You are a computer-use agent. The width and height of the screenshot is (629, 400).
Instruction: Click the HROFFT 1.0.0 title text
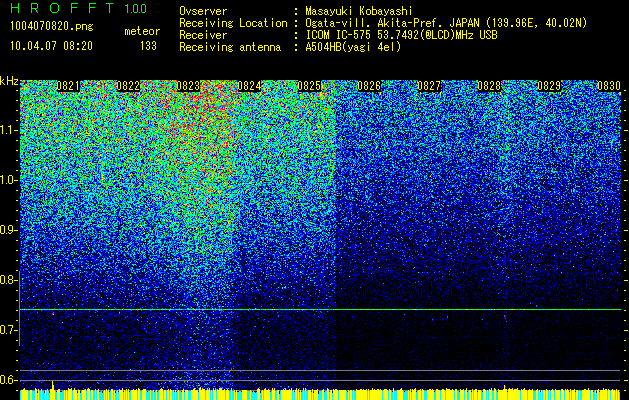coord(79,8)
